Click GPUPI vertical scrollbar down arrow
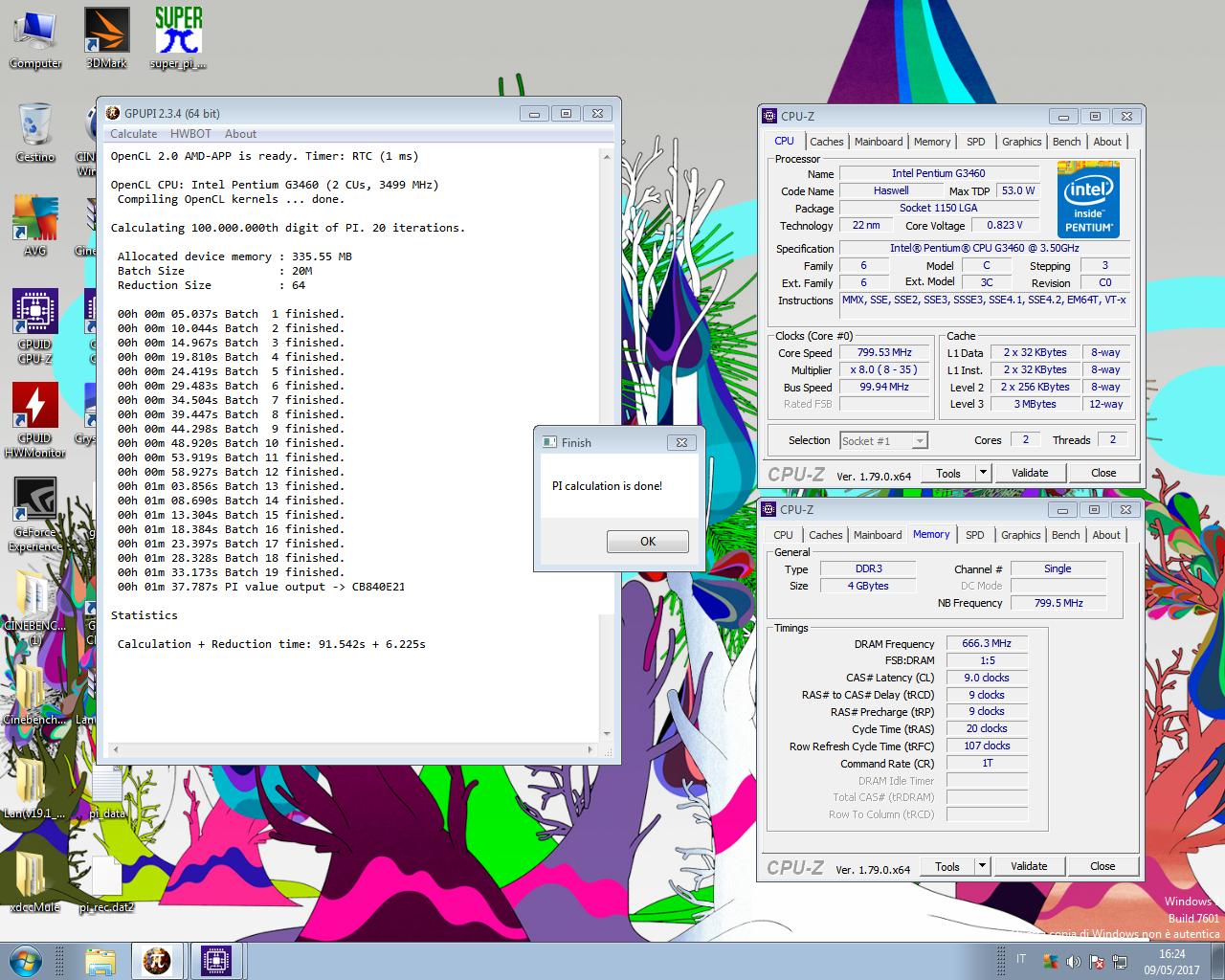This screenshot has width=1225, height=980. point(607,734)
